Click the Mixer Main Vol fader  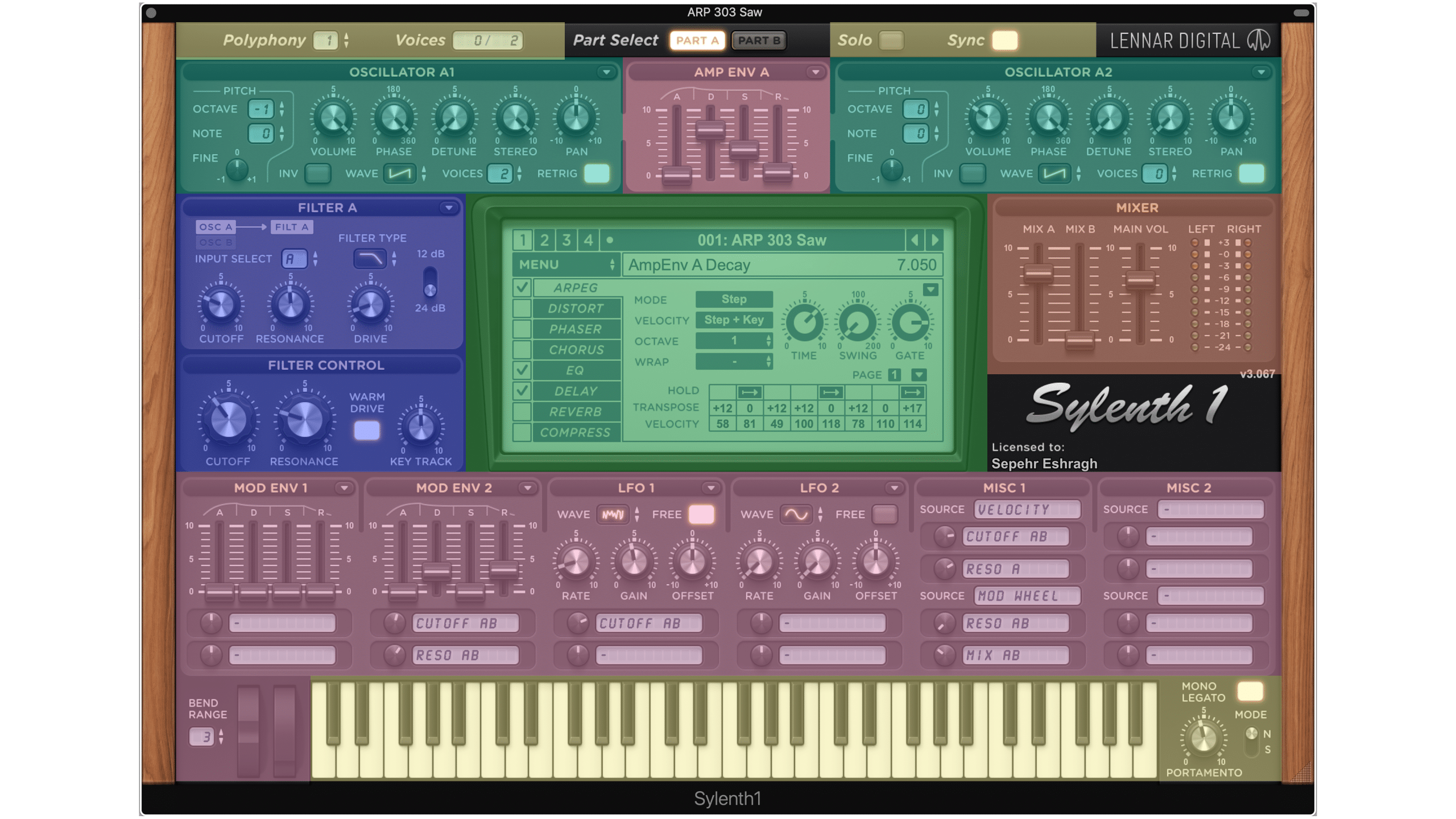point(1140,280)
